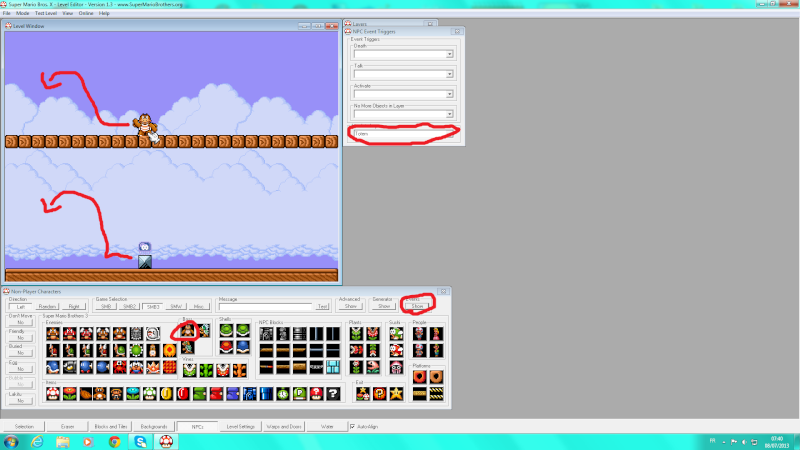Click the Skype icon in taskbar

[x=140, y=441]
